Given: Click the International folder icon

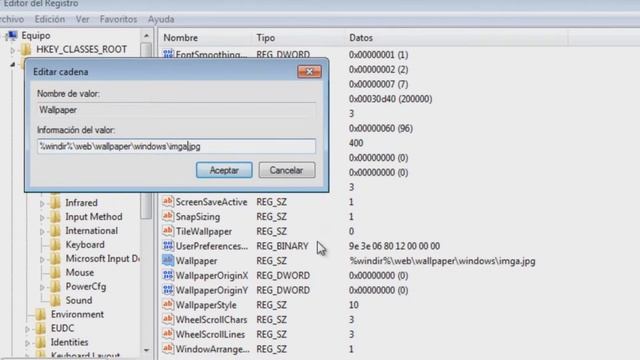Looking at the screenshot, I should [x=55, y=231].
